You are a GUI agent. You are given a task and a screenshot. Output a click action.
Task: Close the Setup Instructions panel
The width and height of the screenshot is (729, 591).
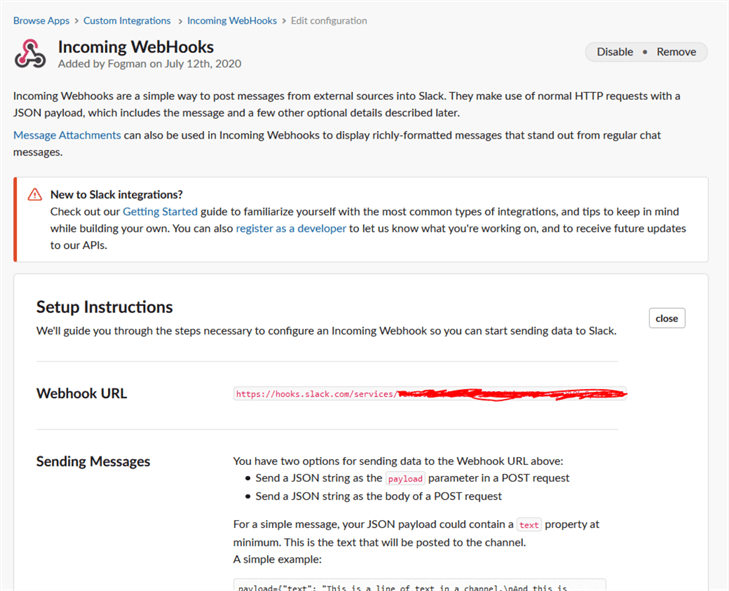(667, 319)
